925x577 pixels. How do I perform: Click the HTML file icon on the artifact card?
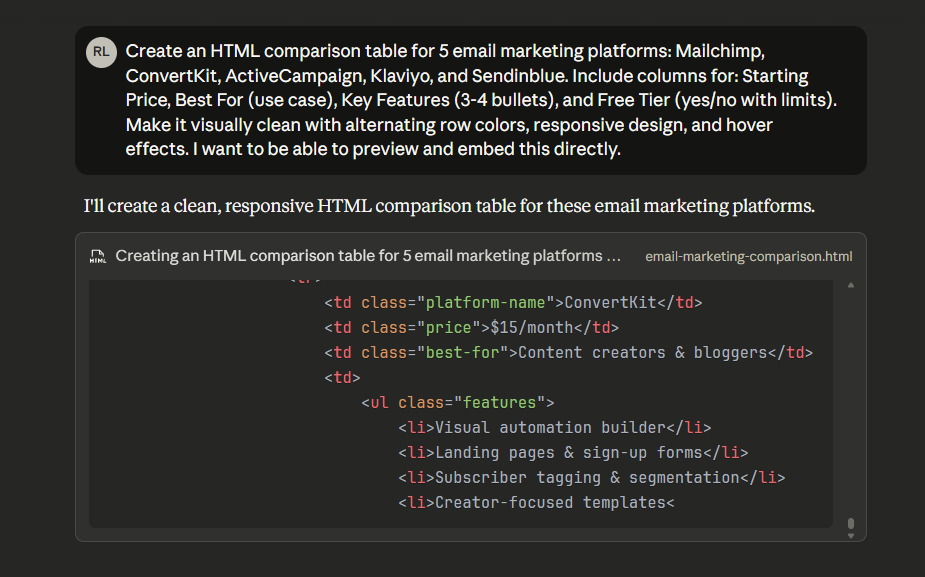tap(97, 255)
